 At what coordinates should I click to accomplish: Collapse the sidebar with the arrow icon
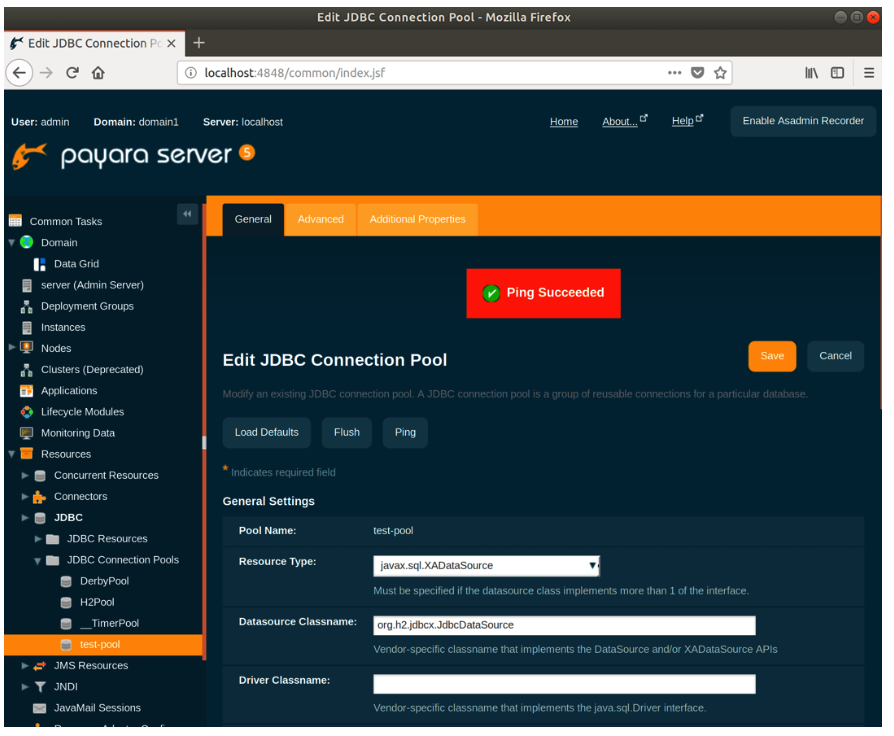click(187, 214)
